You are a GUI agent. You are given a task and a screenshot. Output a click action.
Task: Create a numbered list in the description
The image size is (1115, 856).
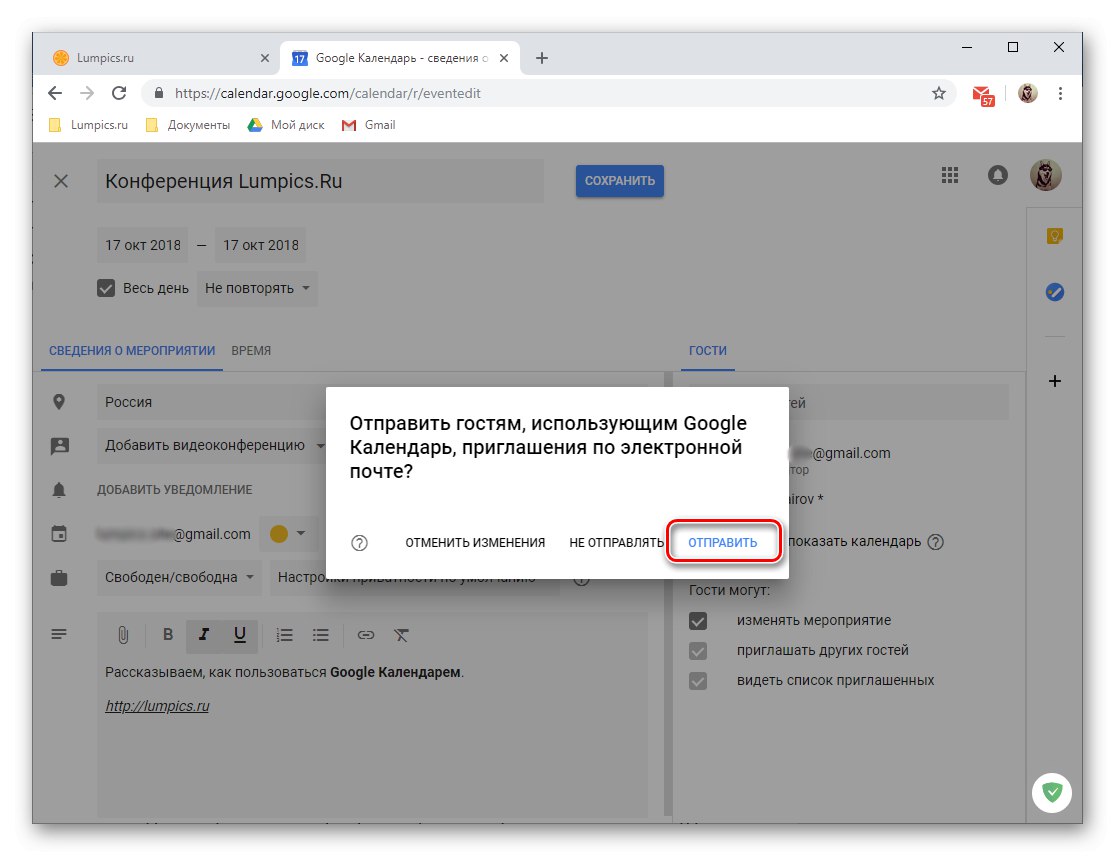[x=284, y=634]
